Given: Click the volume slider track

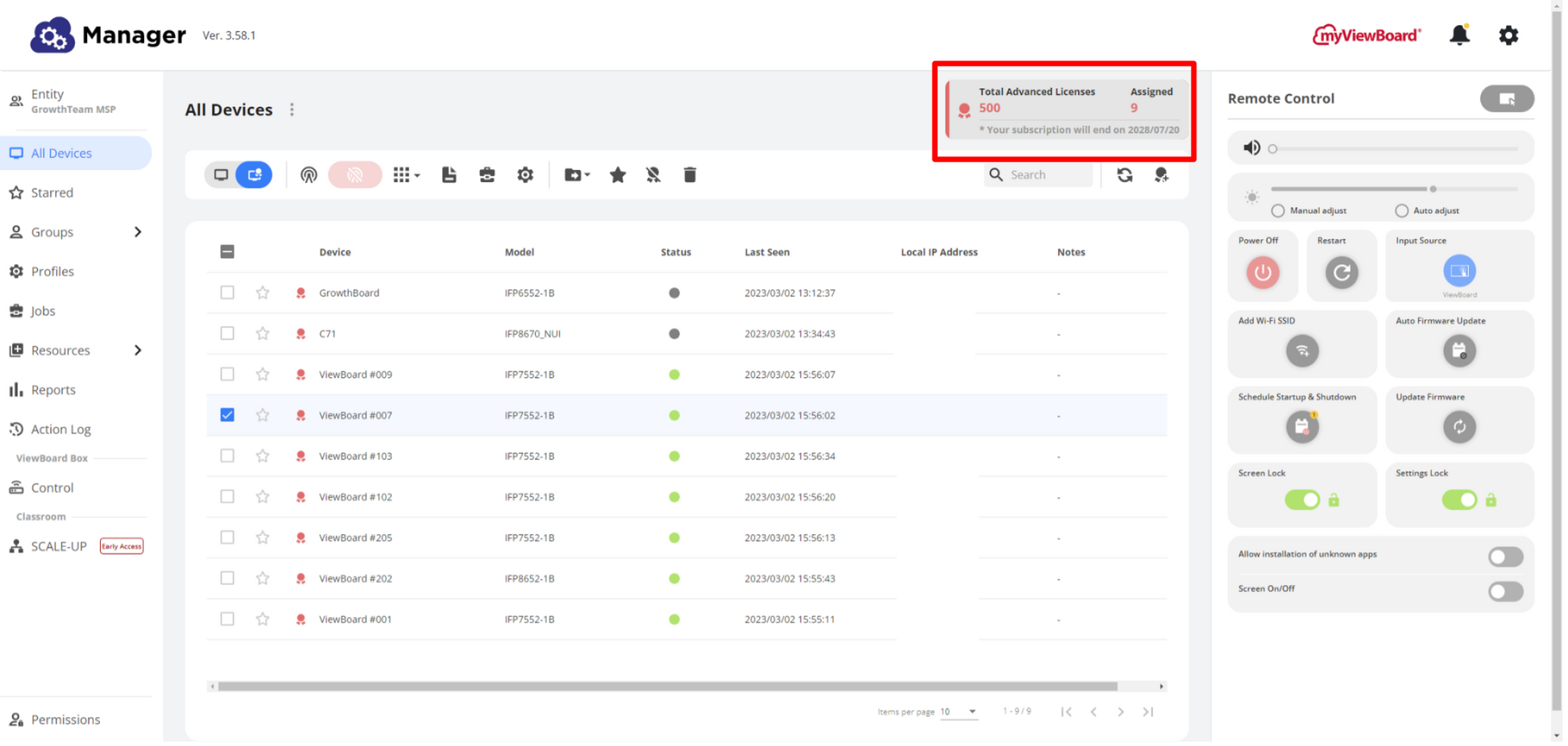Looking at the screenshot, I should coord(1394,149).
